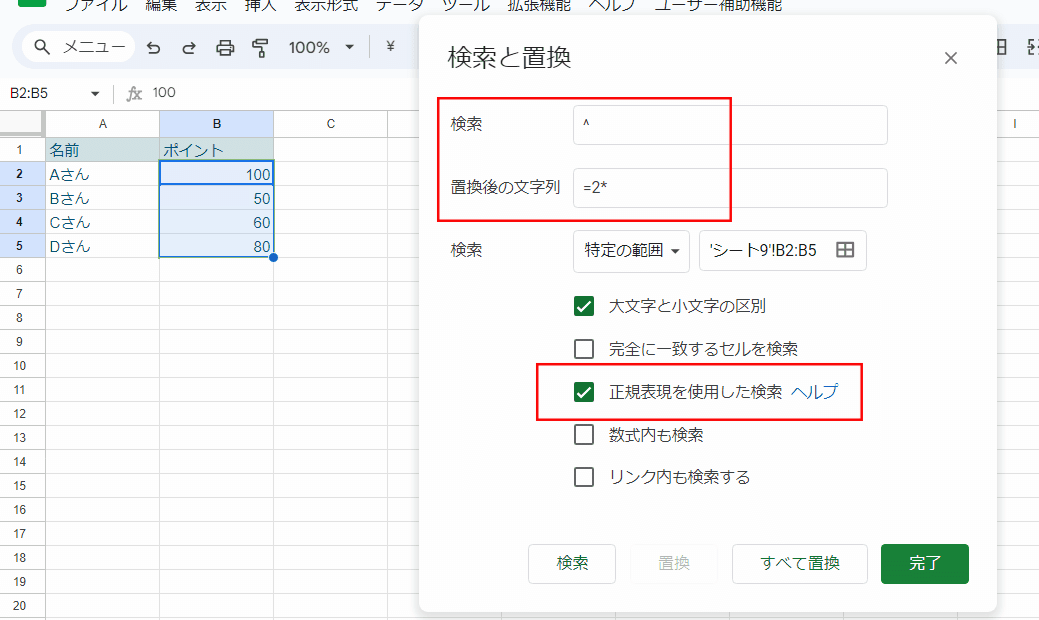Image resolution: width=1039 pixels, height=620 pixels.
Task: Enable 完全に一致するセルを検索 checkbox
Action: point(584,348)
